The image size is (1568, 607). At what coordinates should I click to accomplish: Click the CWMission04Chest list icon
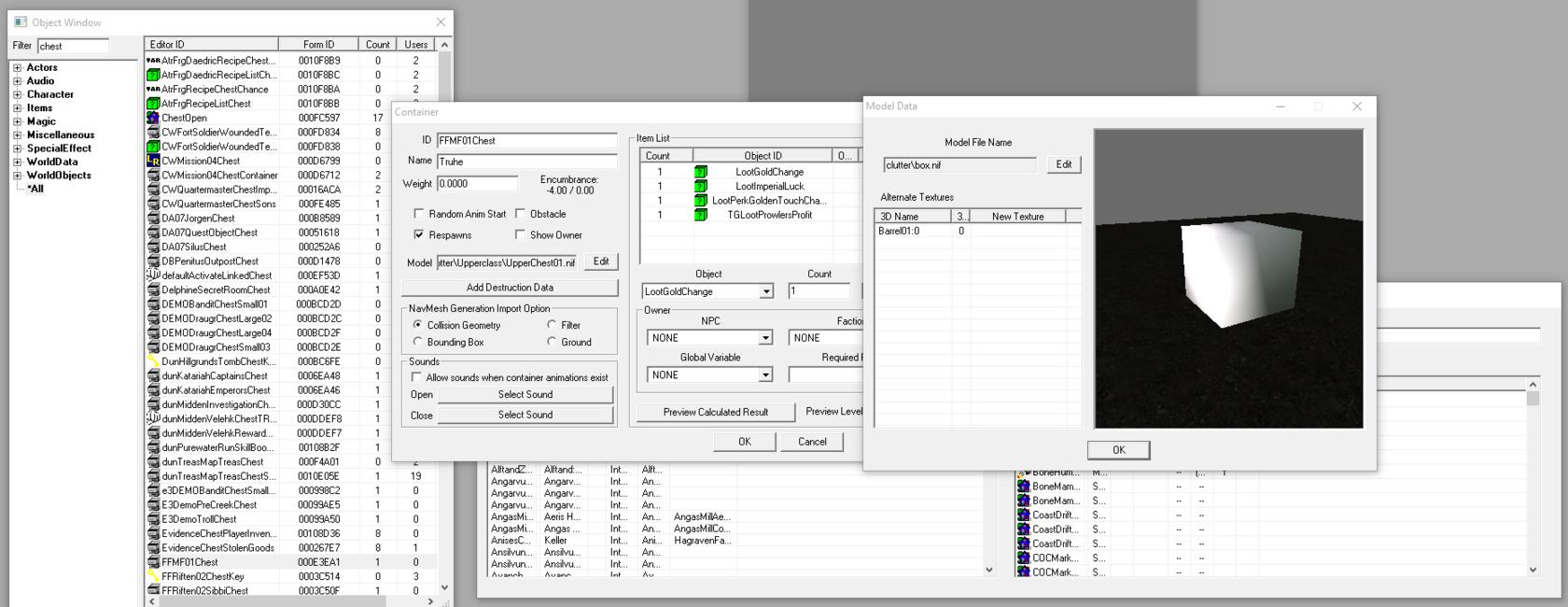(x=153, y=161)
